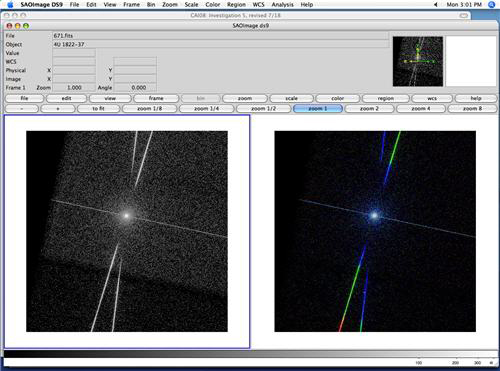Select the color image frame on right
The height and width of the screenshot is (371, 500).
[x=375, y=231]
